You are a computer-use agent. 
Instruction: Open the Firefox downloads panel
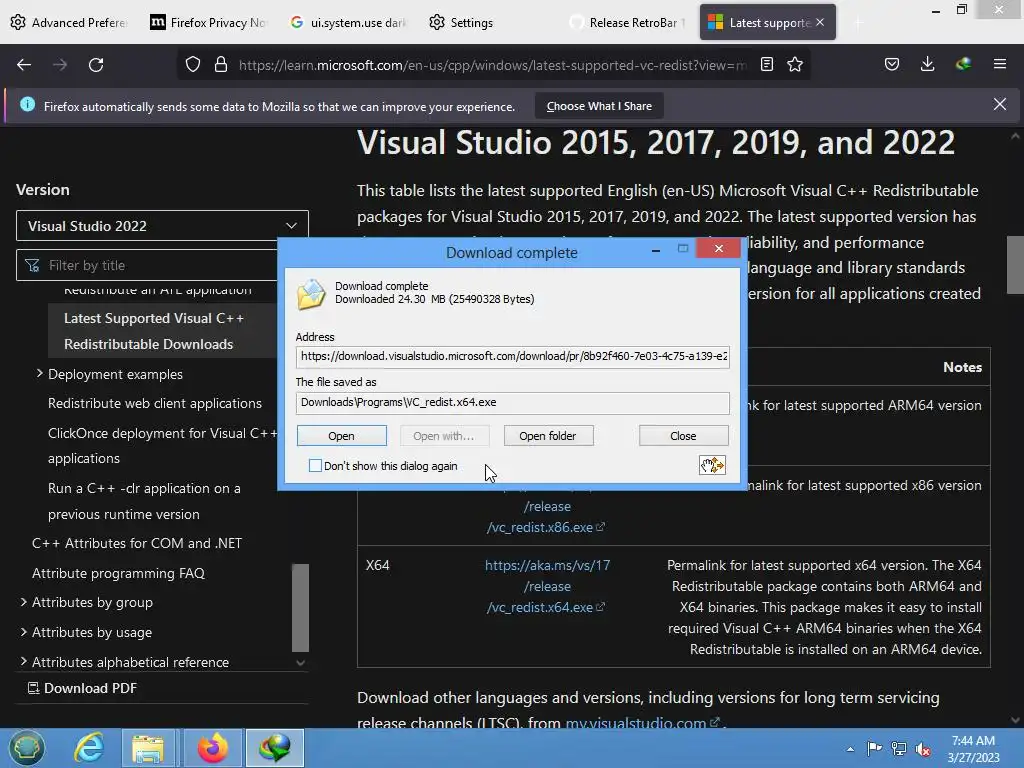pyautogui.click(x=927, y=64)
